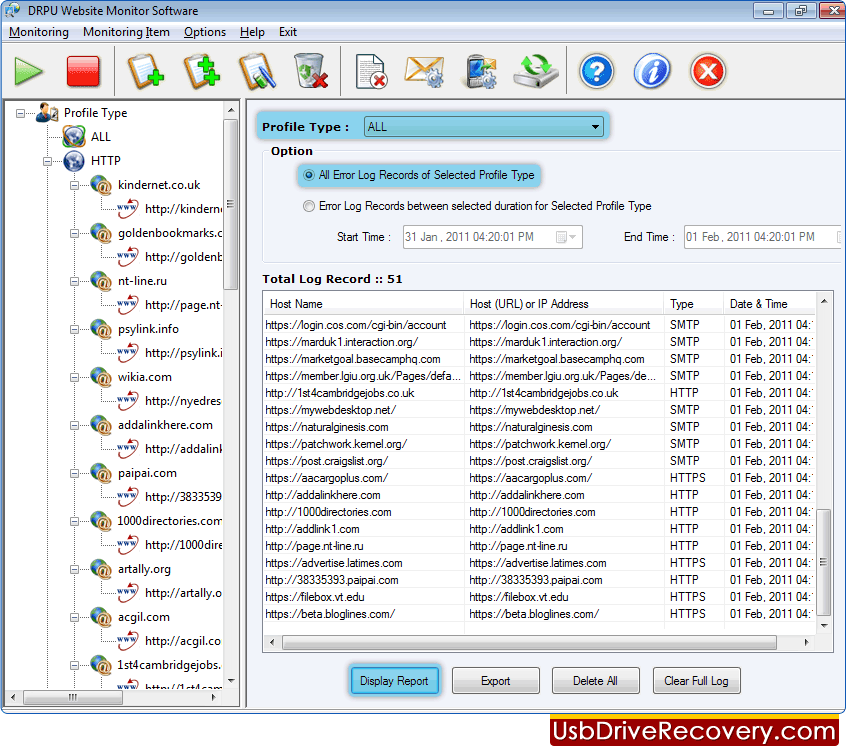The height and width of the screenshot is (746, 846).
Task: Click the Delete All button
Action: 596,681
